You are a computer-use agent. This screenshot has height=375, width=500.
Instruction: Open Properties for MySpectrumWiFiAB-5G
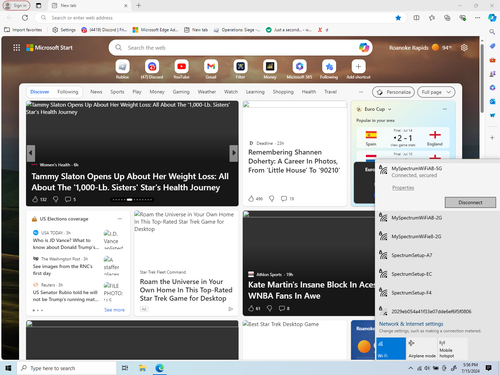coord(403,188)
